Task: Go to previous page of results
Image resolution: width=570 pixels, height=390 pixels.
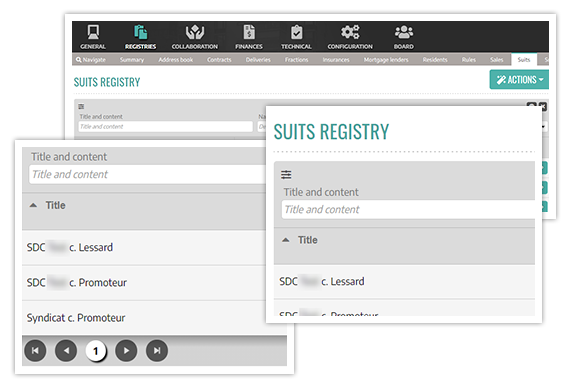Action: (66, 351)
